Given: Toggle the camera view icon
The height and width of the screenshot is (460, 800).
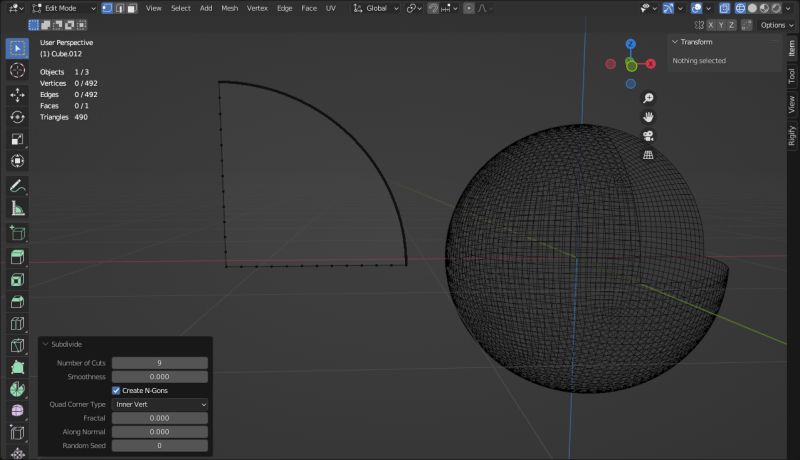Looking at the screenshot, I should click(x=648, y=136).
